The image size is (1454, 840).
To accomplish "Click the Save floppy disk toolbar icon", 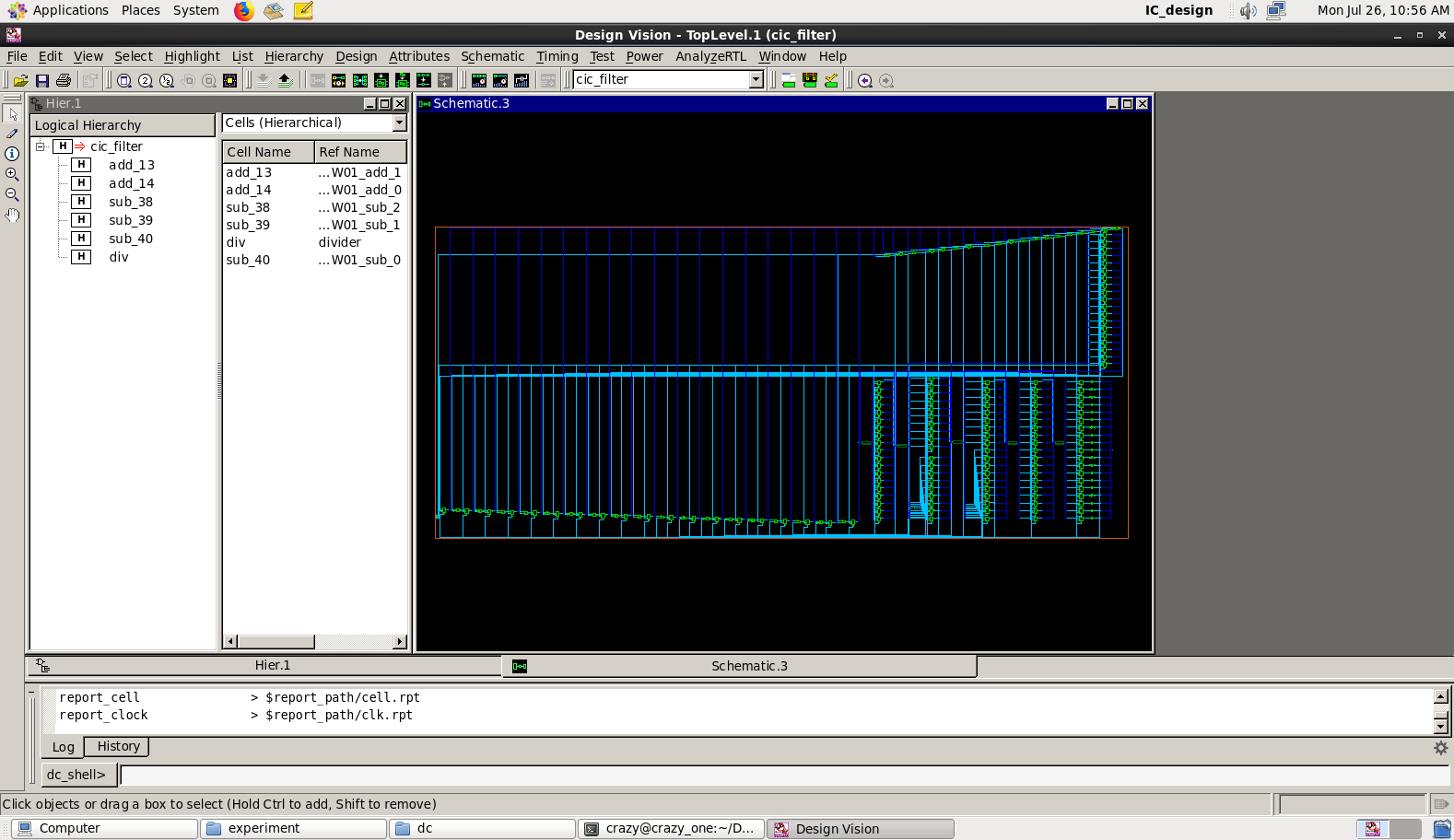I will pyautogui.click(x=42, y=80).
